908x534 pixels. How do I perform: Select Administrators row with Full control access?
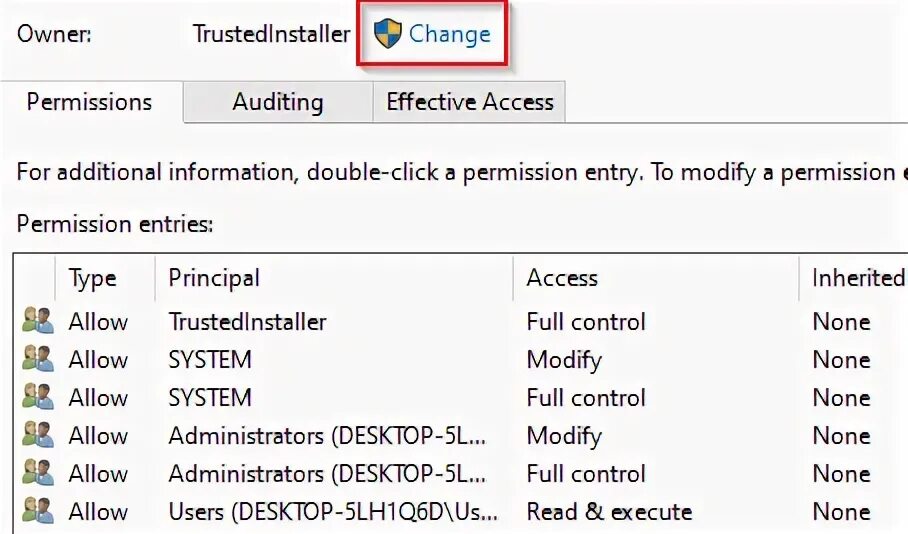click(x=461, y=474)
